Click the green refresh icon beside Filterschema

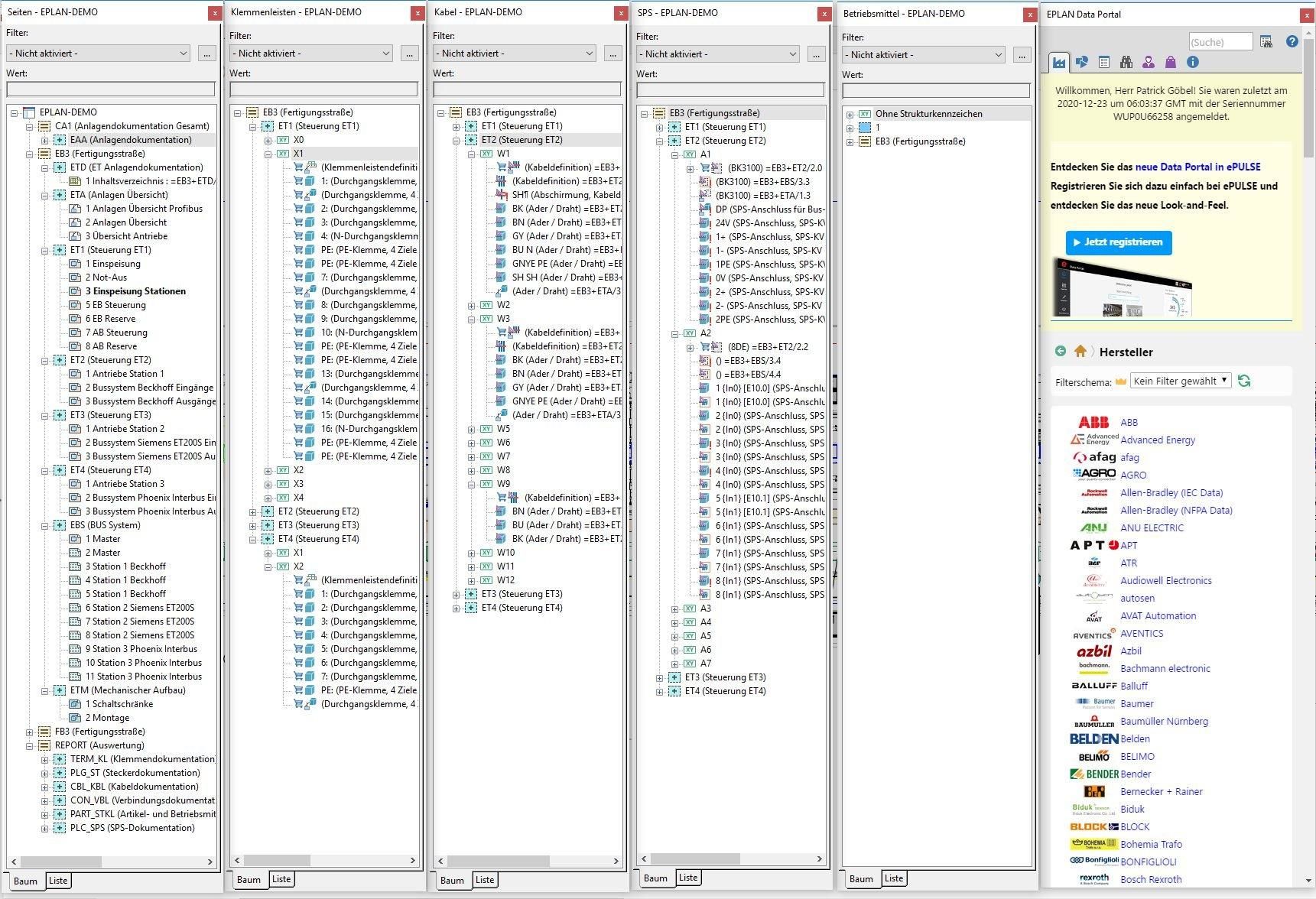point(1244,381)
